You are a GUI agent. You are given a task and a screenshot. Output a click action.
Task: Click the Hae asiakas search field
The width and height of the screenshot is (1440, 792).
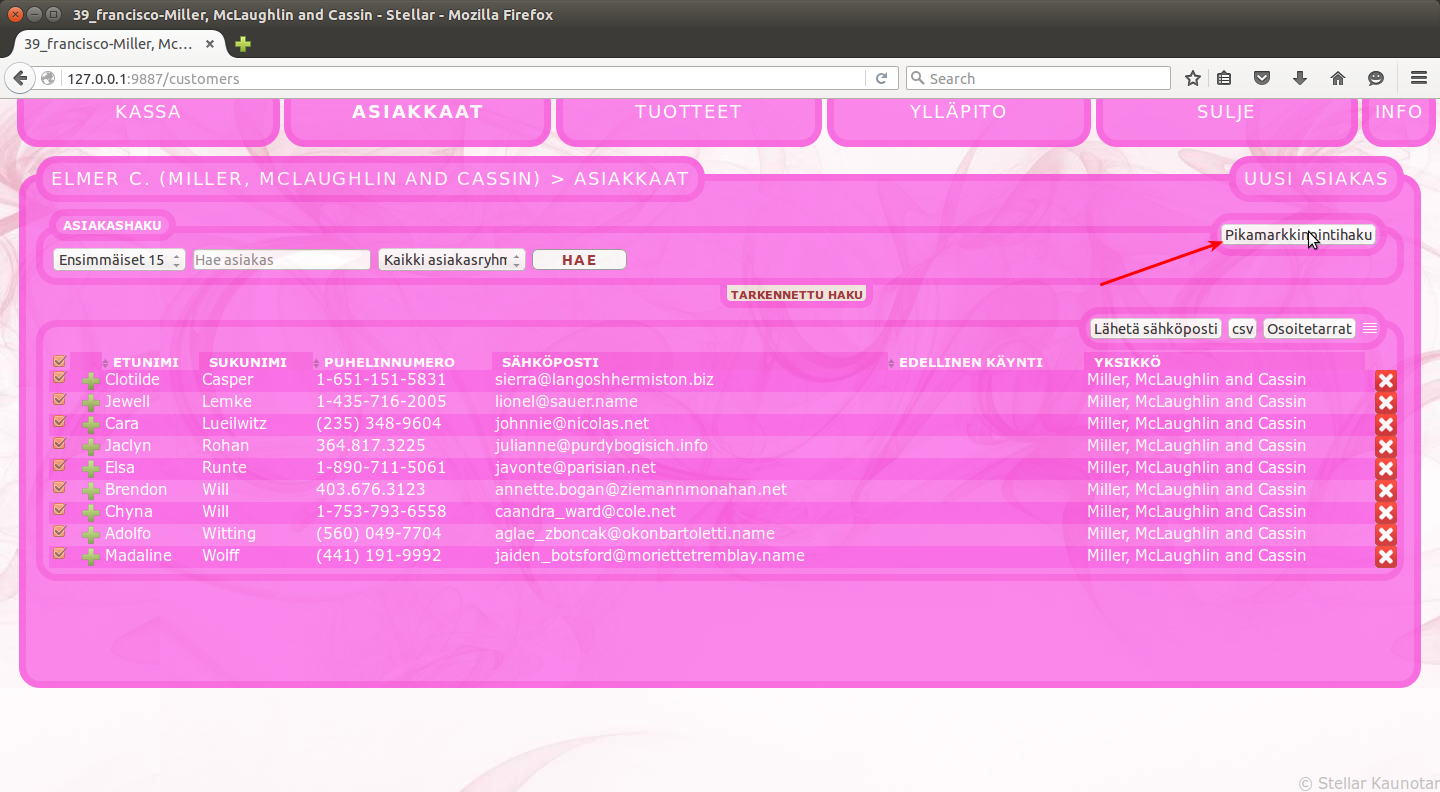281,260
